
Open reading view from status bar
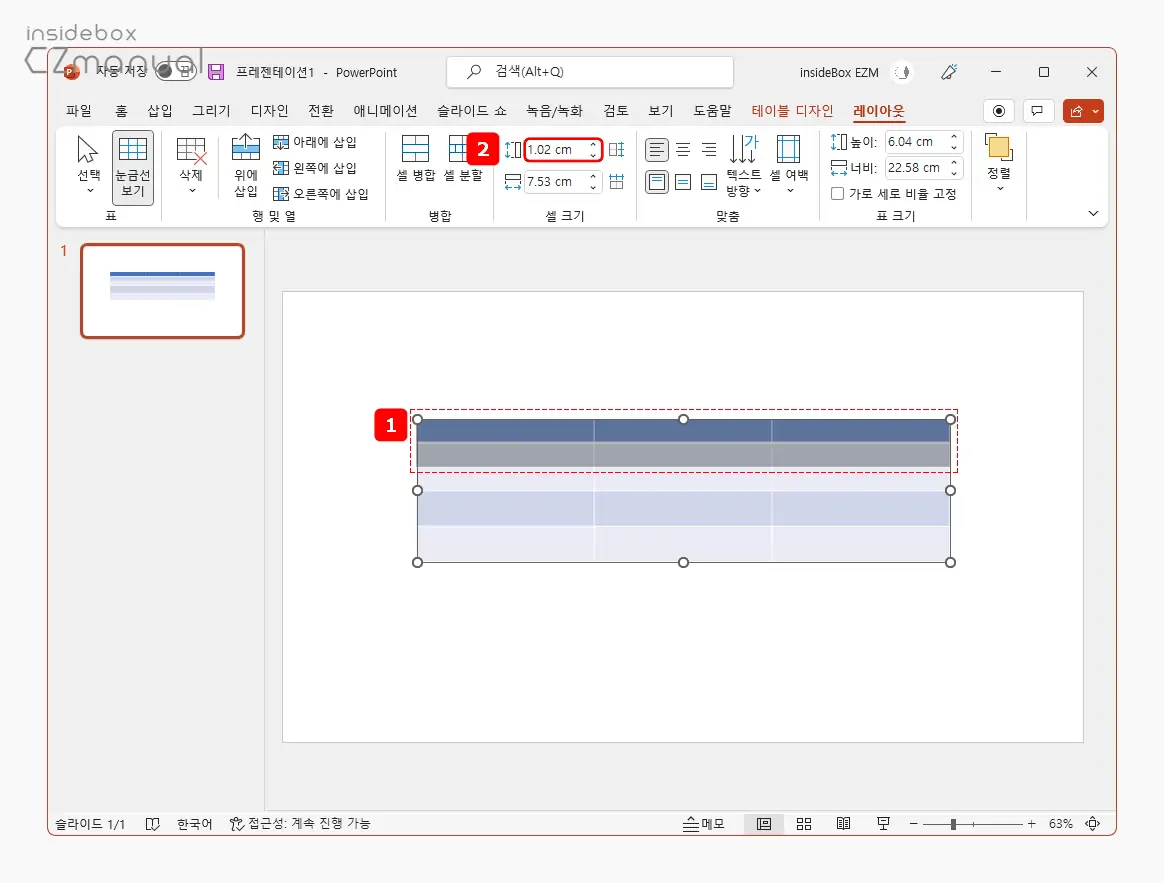pyautogui.click(x=844, y=824)
